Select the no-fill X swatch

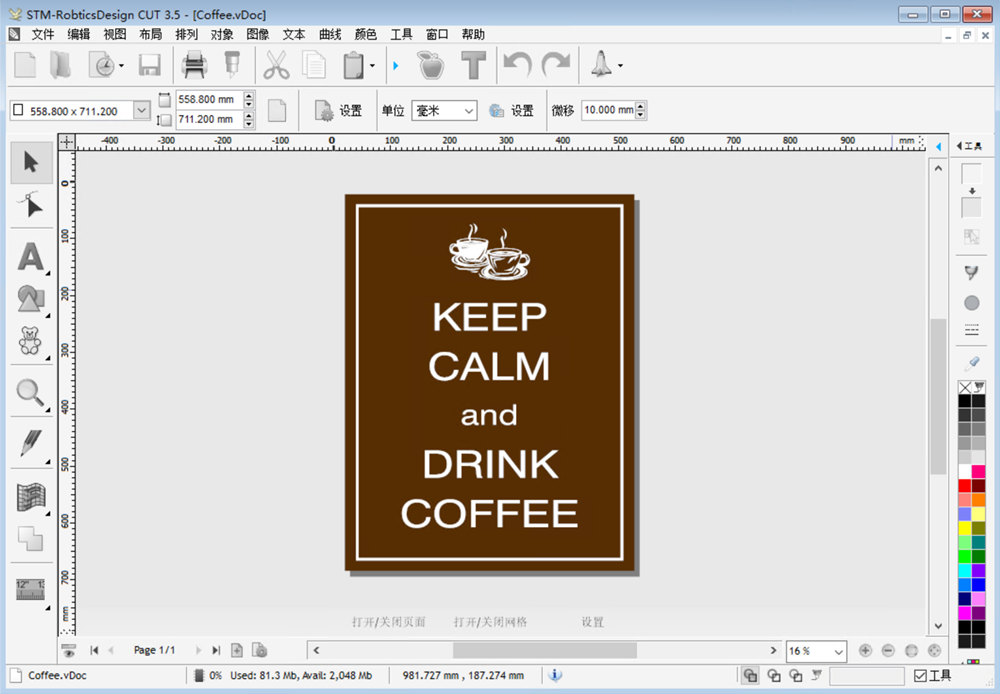pyautogui.click(x=965, y=387)
